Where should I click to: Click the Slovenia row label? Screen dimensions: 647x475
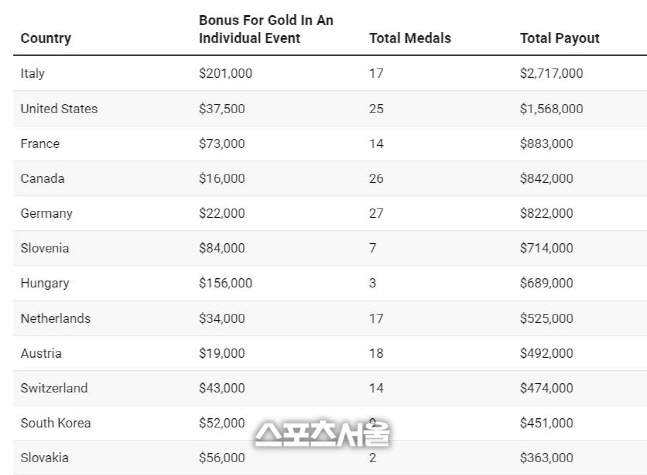pos(45,248)
